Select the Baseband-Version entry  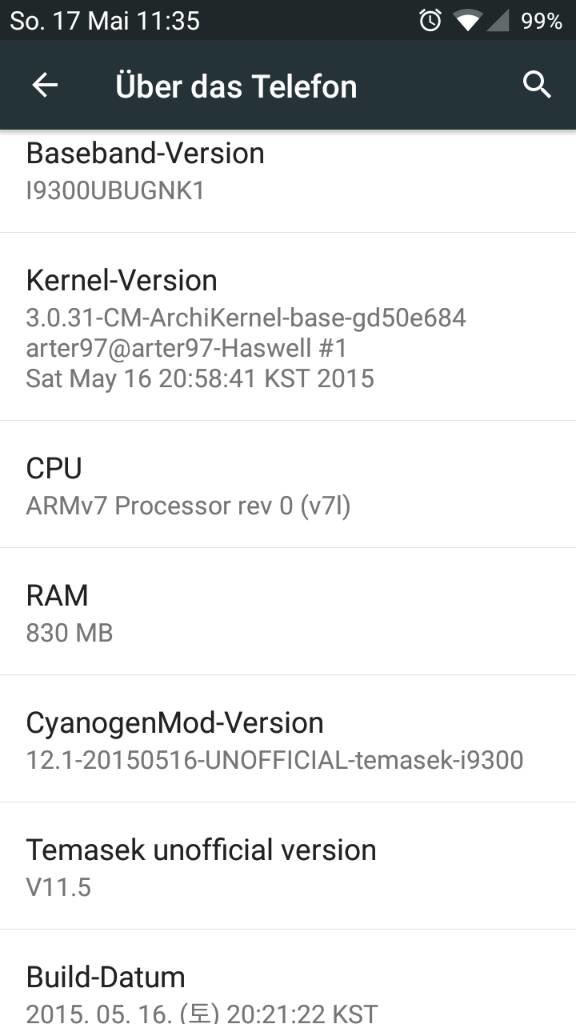coord(288,181)
